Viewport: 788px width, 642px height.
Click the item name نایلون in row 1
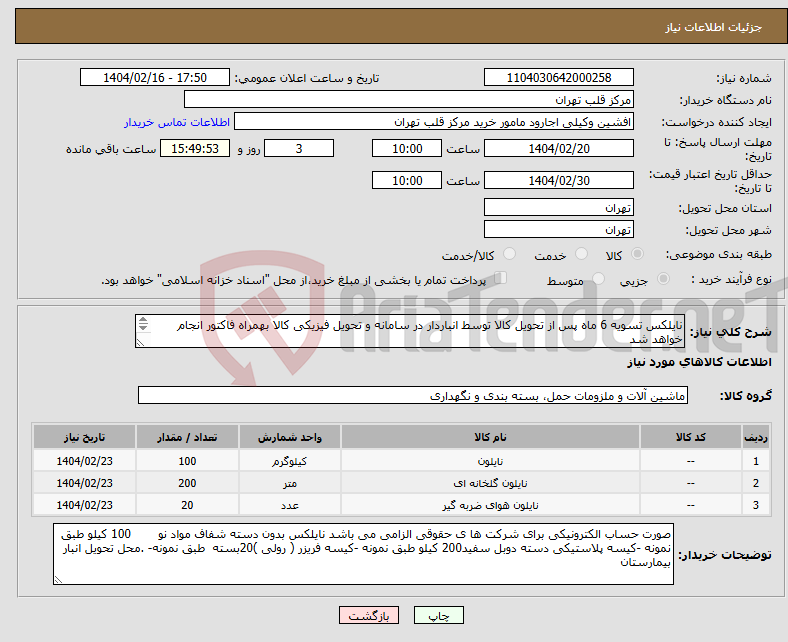tap(490, 462)
